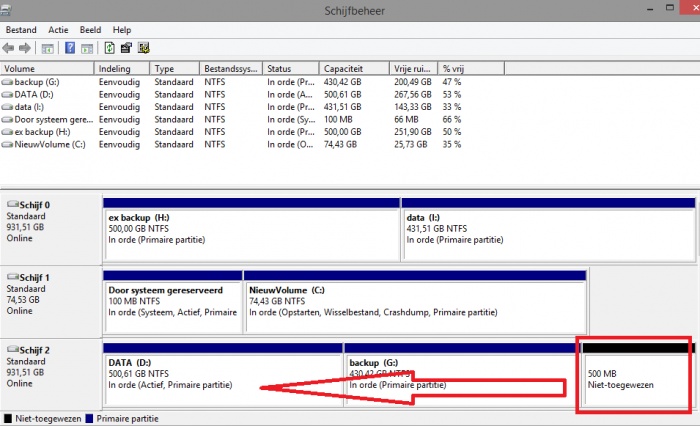Click the drive icon for ex backup (H:) row
The height and width of the screenshot is (426, 700).
point(7,132)
